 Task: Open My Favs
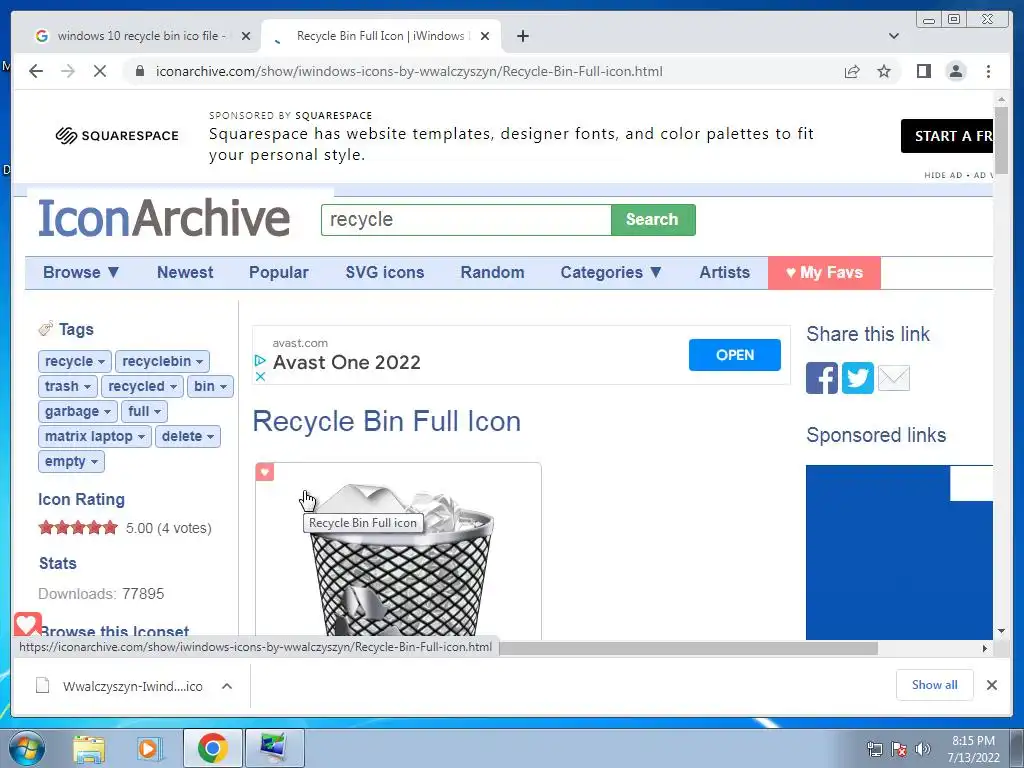point(824,272)
